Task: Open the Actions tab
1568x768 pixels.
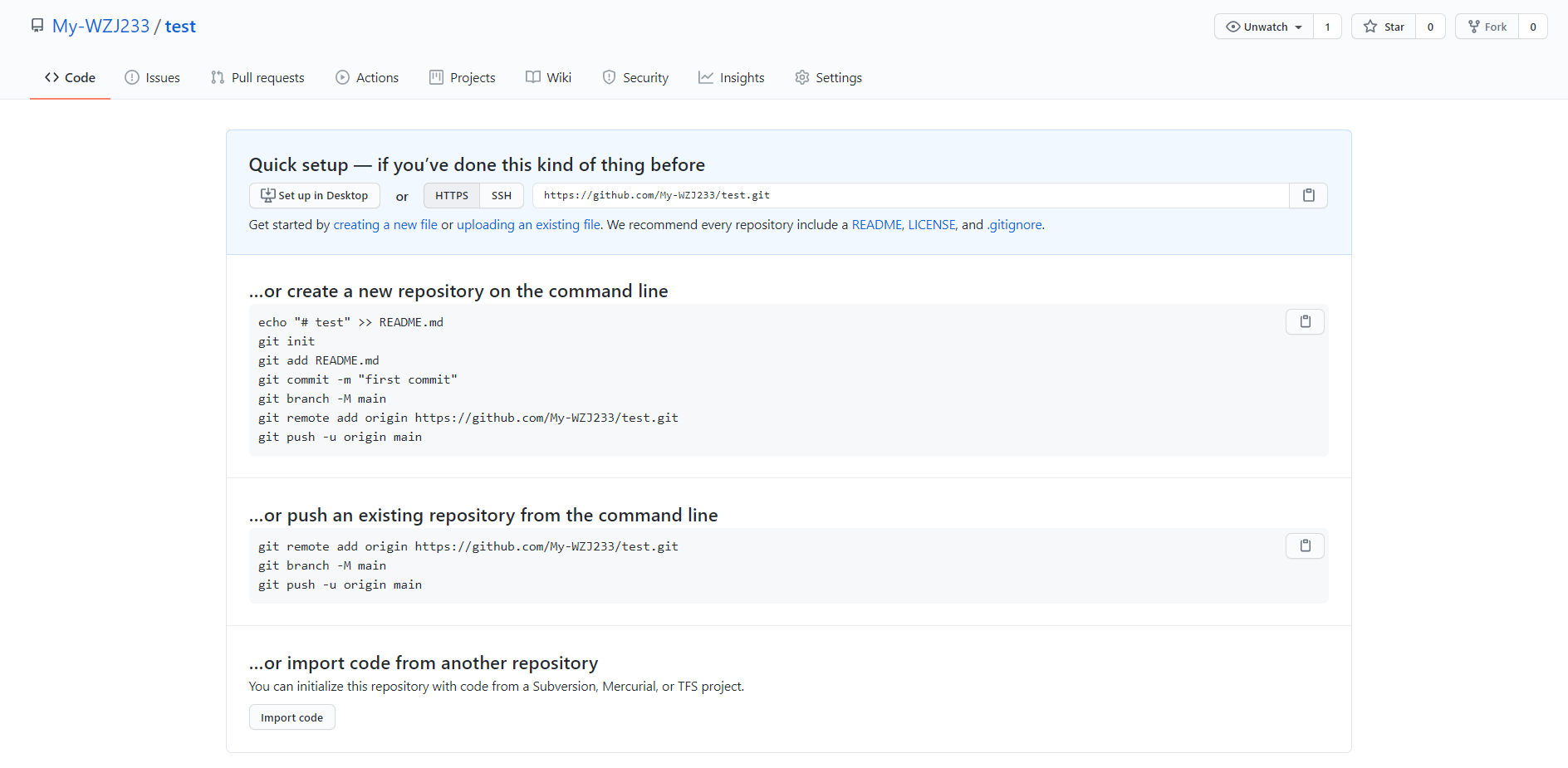Action: coord(367,77)
